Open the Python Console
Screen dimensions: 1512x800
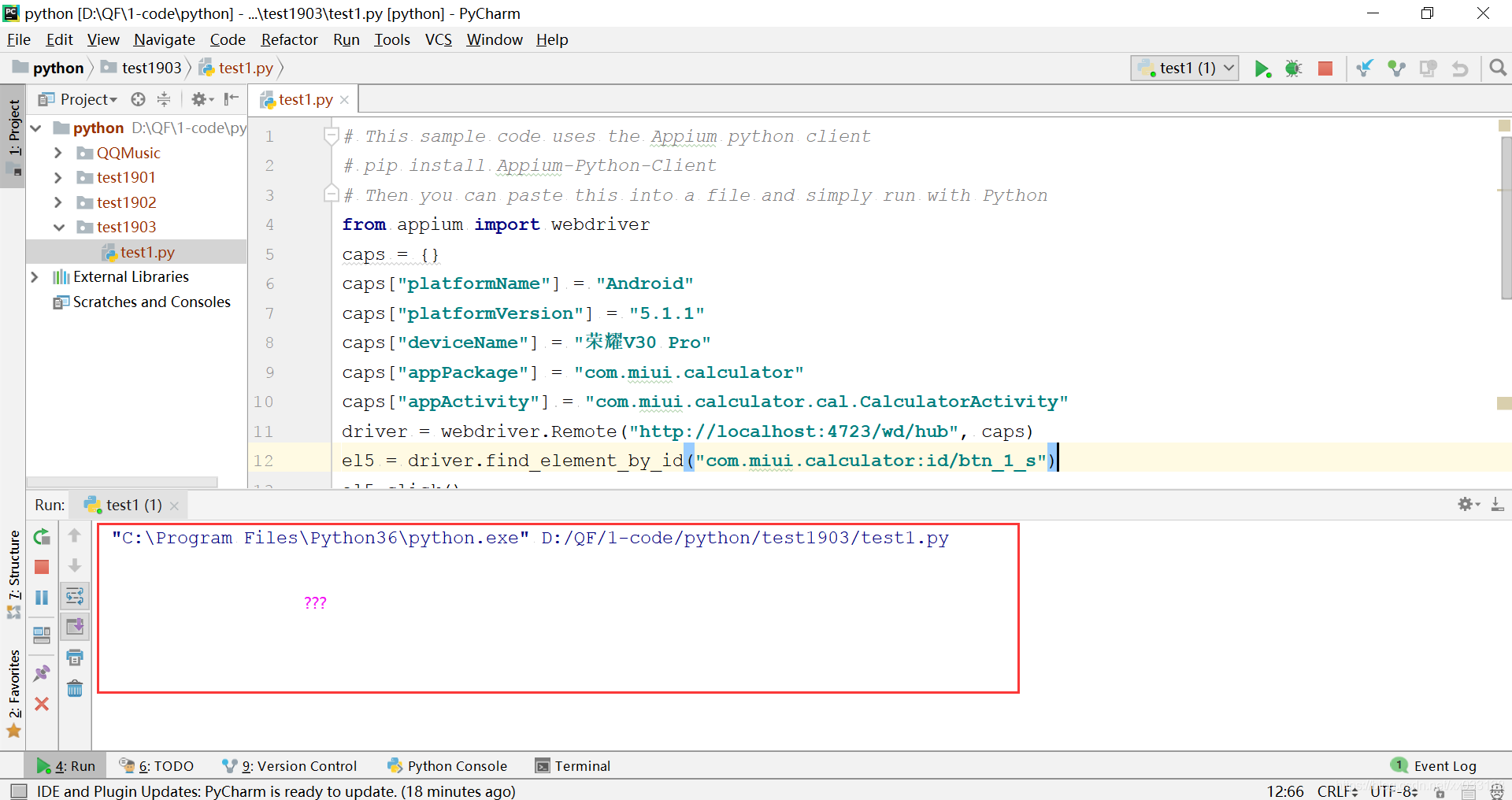click(x=447, y=765)
